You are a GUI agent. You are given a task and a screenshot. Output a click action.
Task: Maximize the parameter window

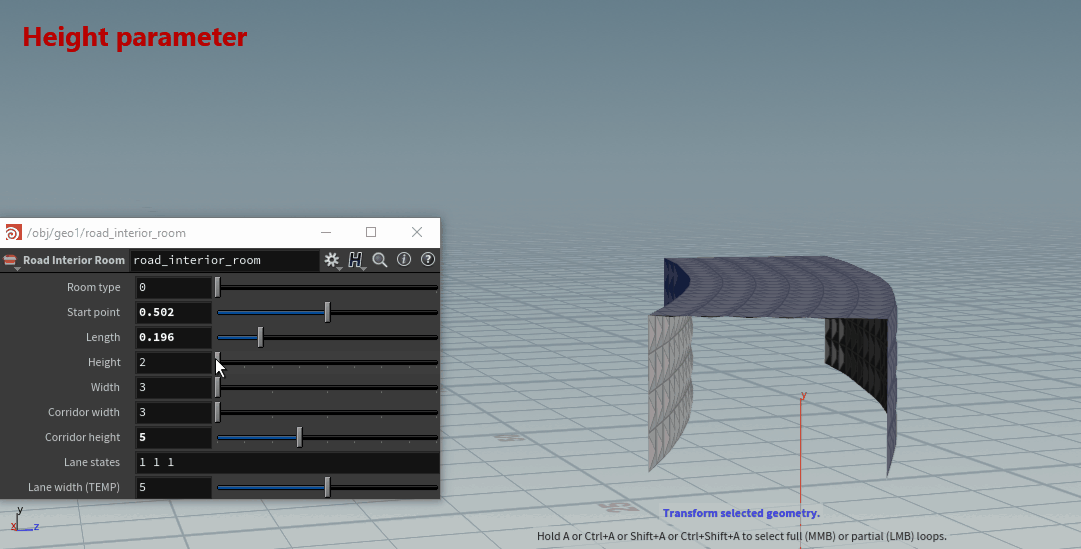click(371, 232)
